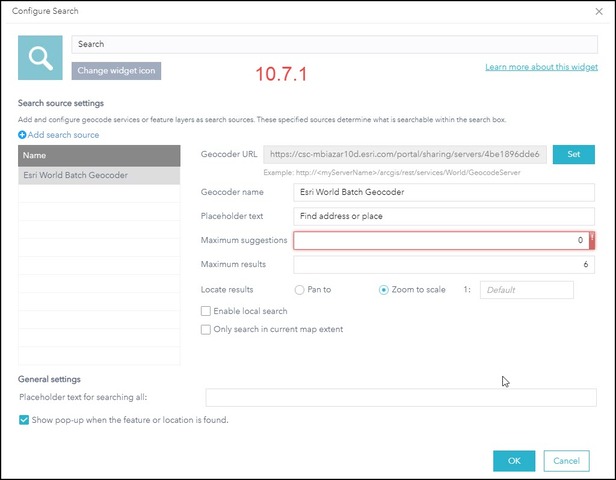Image resolution: width=616 pixels, height=480 pixels.
Task: Click OK to save search configuration
Action: (x=514, y=461)
